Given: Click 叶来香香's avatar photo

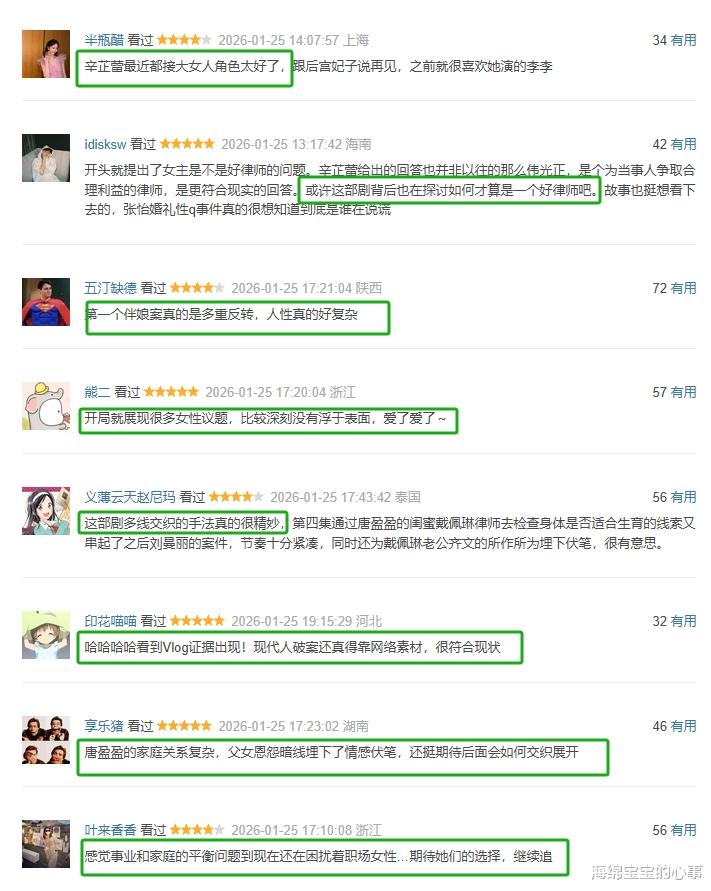Looking at the screenshot, I should 46,844.
